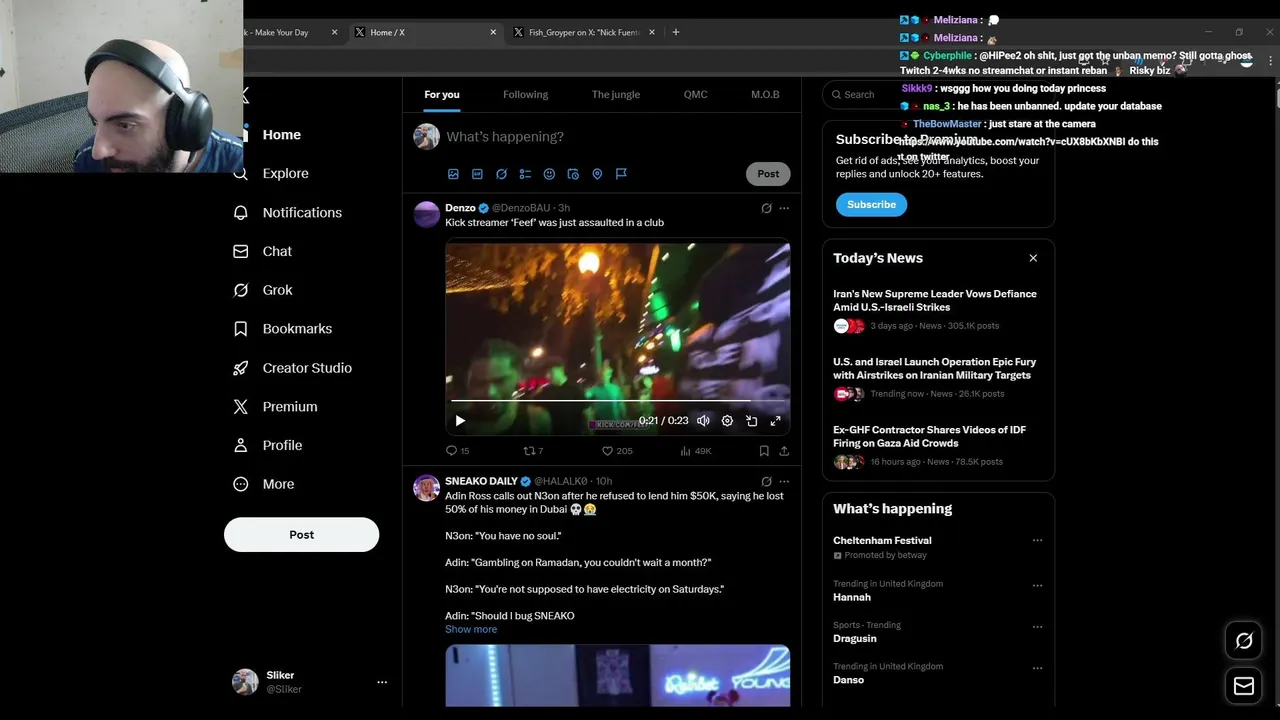Open Profile via the person icon

(x=240, y=446)
